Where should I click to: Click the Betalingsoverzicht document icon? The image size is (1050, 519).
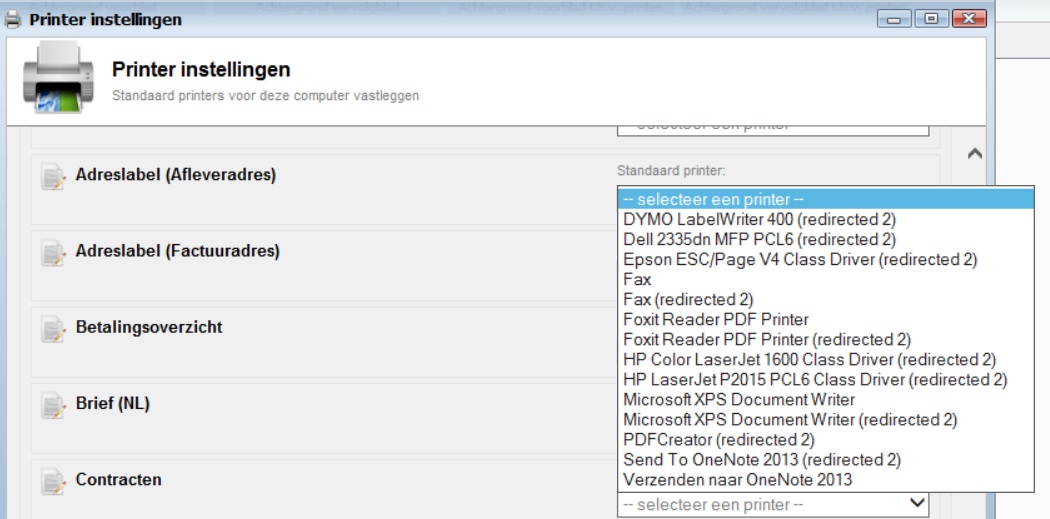[x=52, y=329]
